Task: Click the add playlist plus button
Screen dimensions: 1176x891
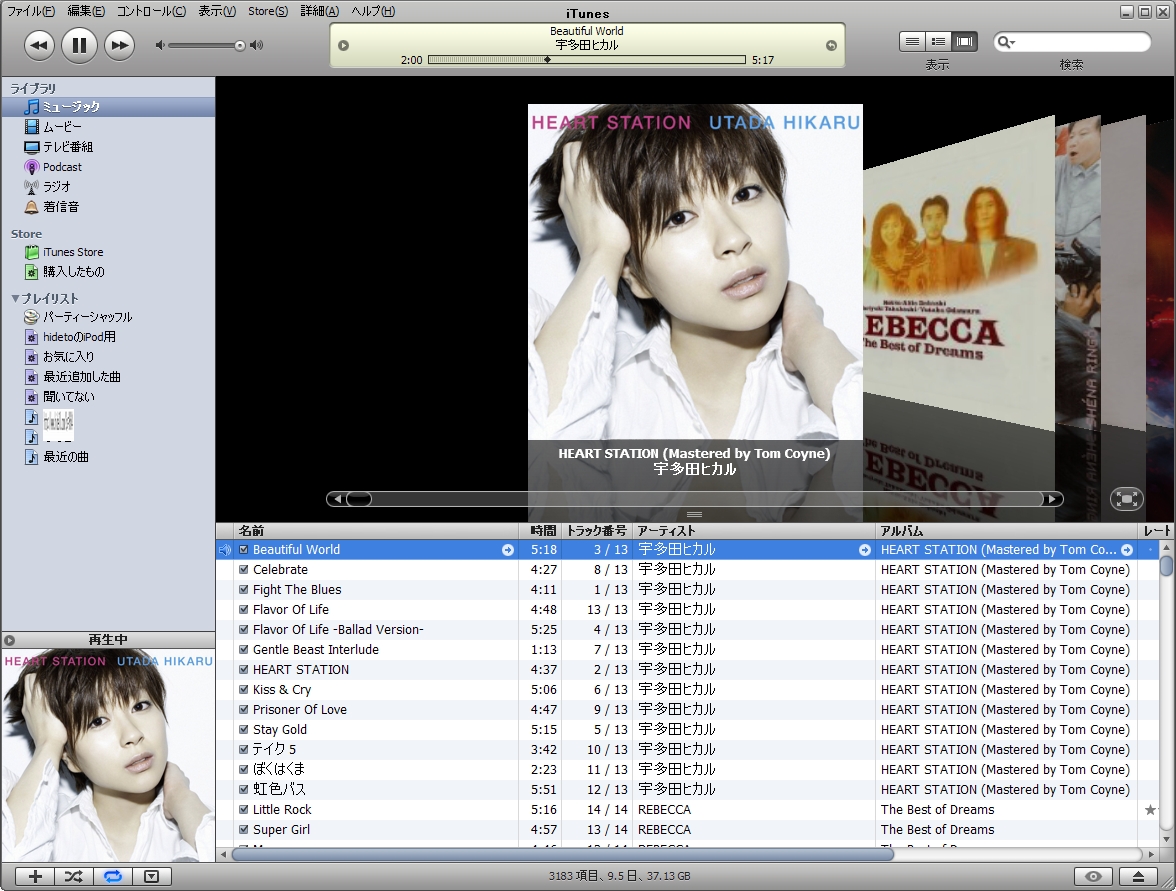Action: tap(34, 876)
